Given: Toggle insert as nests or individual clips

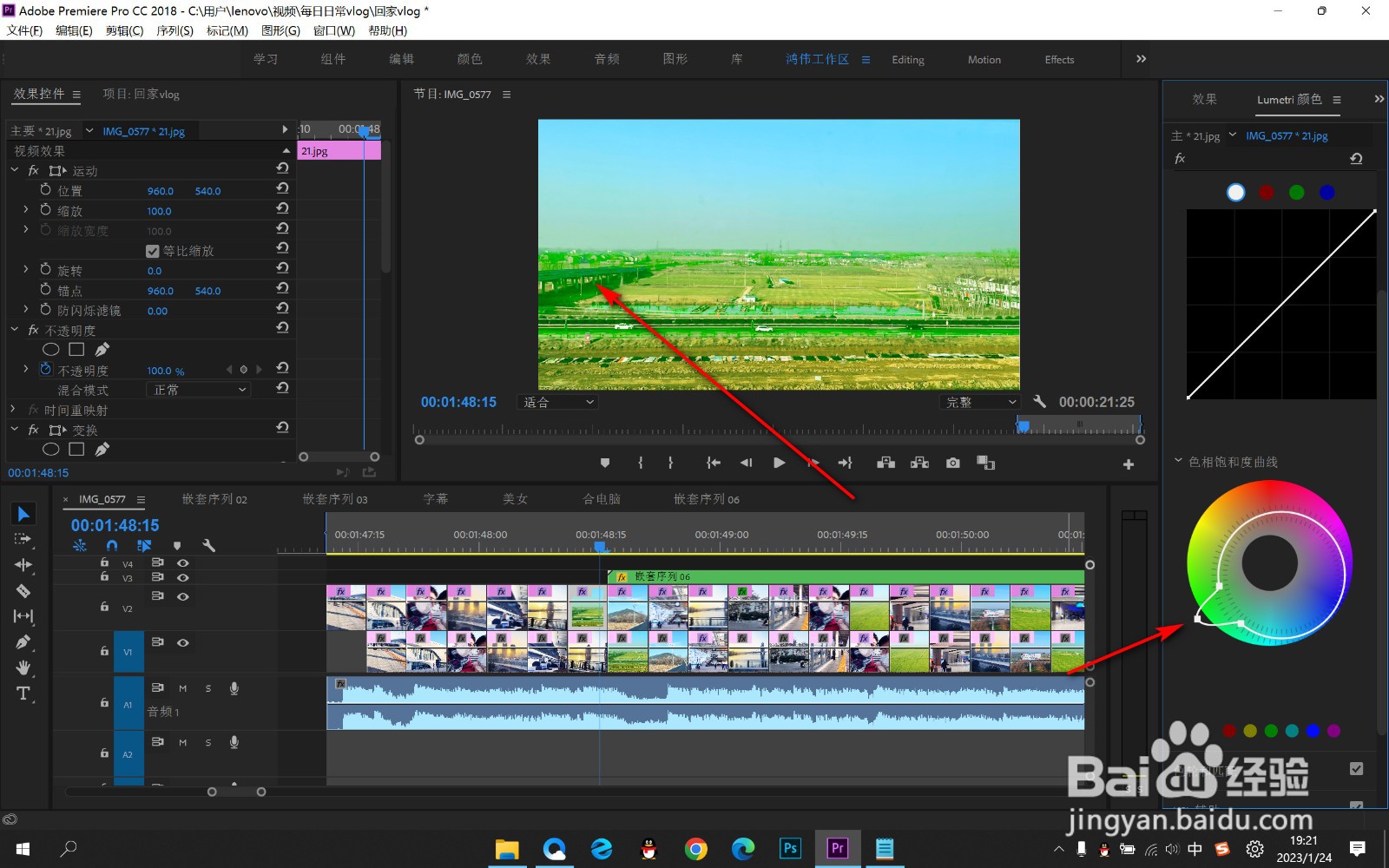Looking at the screenshot, I should click(80, 546).
